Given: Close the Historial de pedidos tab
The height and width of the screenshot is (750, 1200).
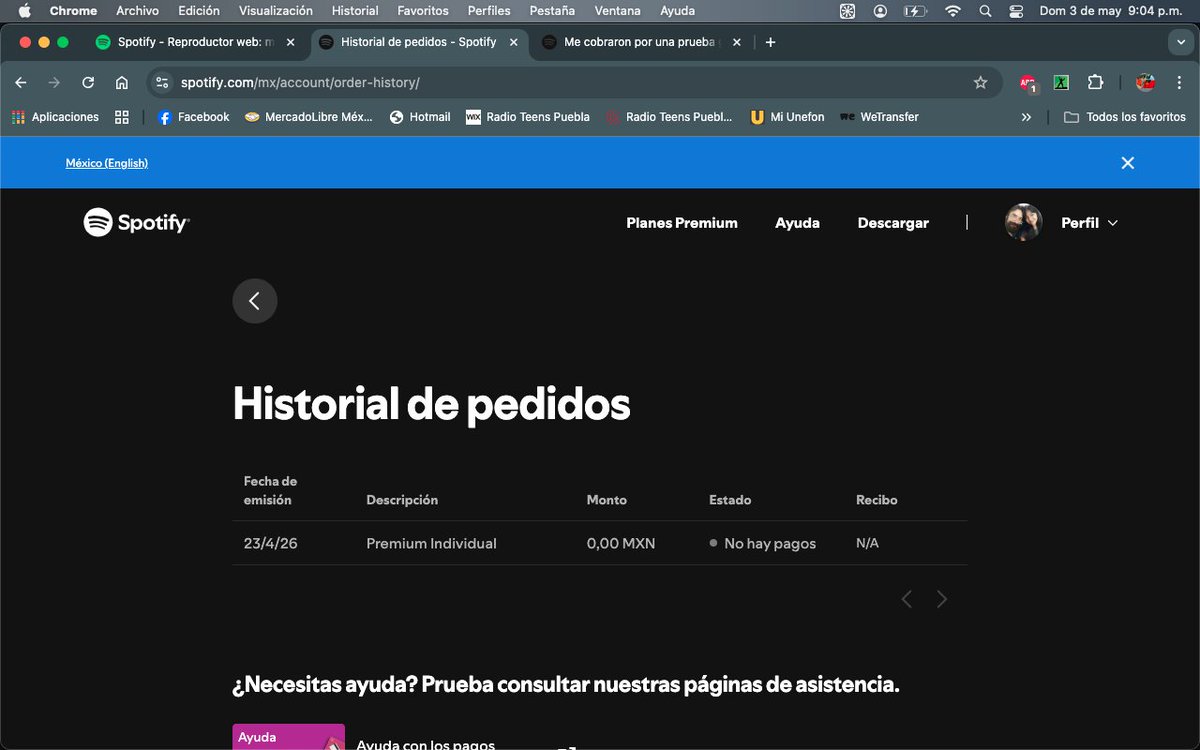Looking at the screenshot, I should point(514,42).
